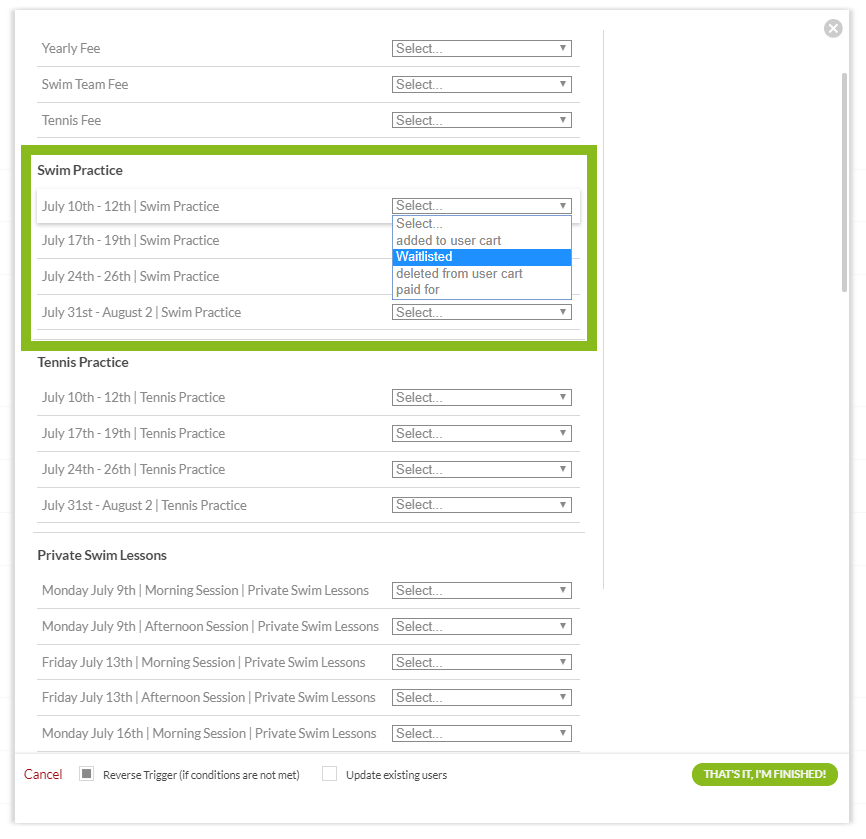Collapse the July 10th Swim Practice dropdown arrow
The height and width of the screenshot is (839, 866).
coord(563,206)
